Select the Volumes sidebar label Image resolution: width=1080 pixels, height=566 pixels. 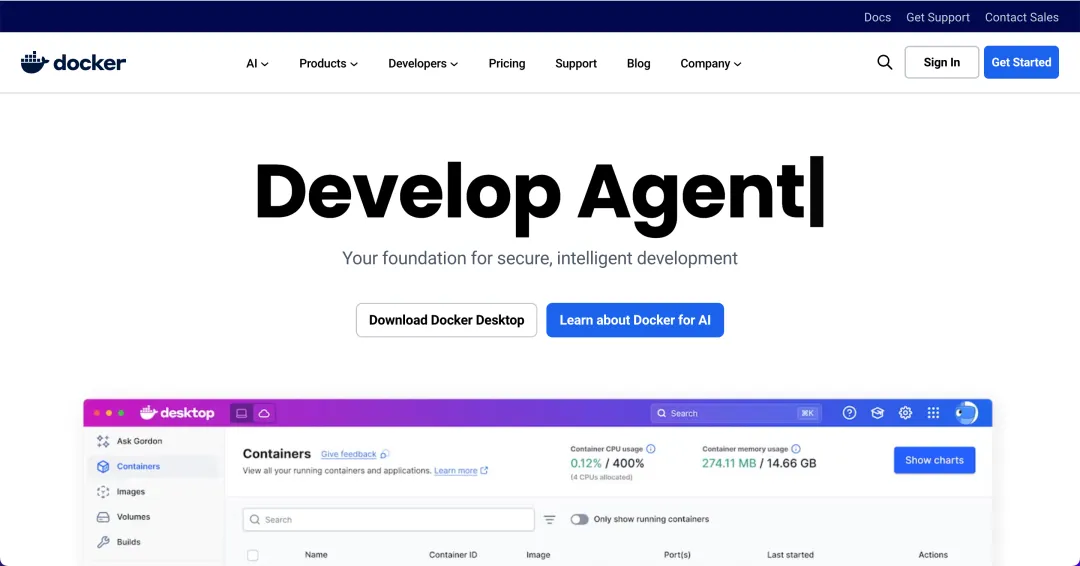(134, 517)
